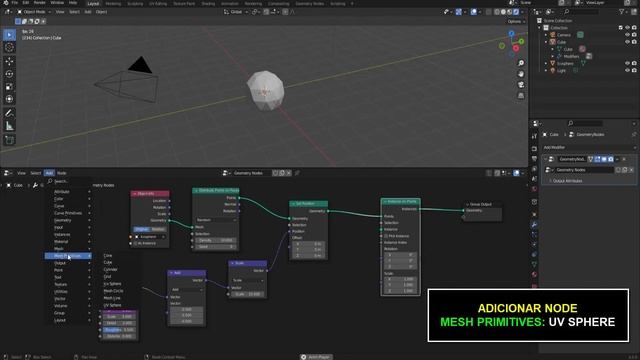Viewport: 640px width, 360px height.
Task: Adjust the Seed value on Distribute node
Action: pyautogui.click(x=216, y=247)
